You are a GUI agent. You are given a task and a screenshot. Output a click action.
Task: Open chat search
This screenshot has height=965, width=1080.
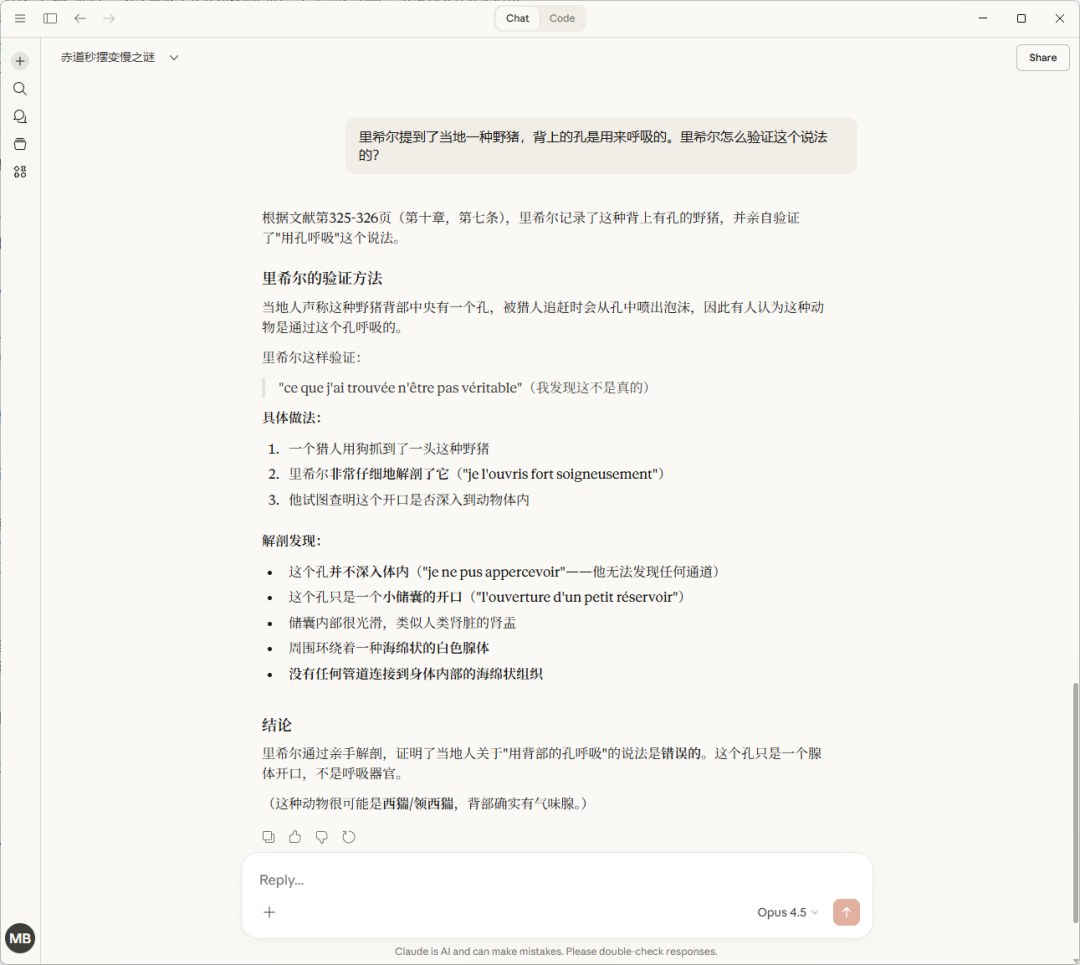pyautogui.click(x=20, y=89)
